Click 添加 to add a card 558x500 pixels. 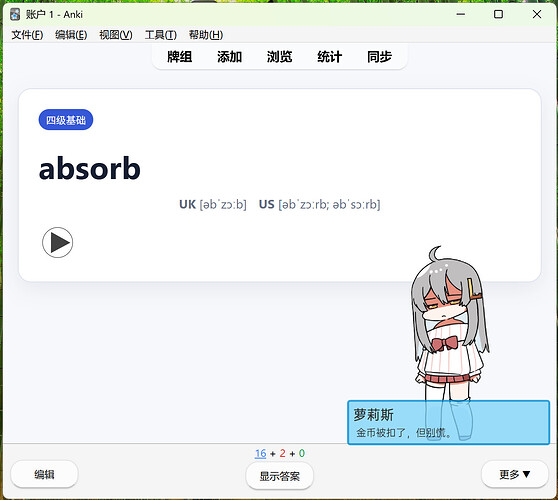[x=230, y=57]
